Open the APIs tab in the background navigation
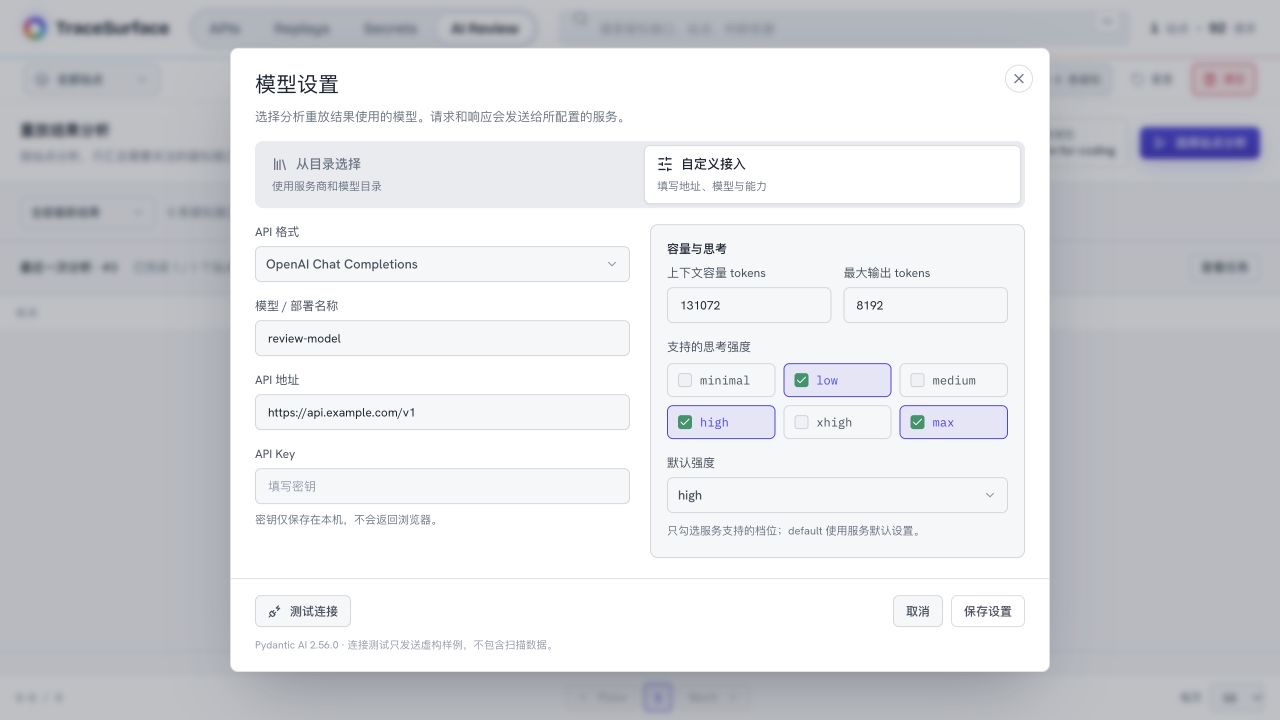The width and height of the screenshot is (1280, 720). coord(225,28)
